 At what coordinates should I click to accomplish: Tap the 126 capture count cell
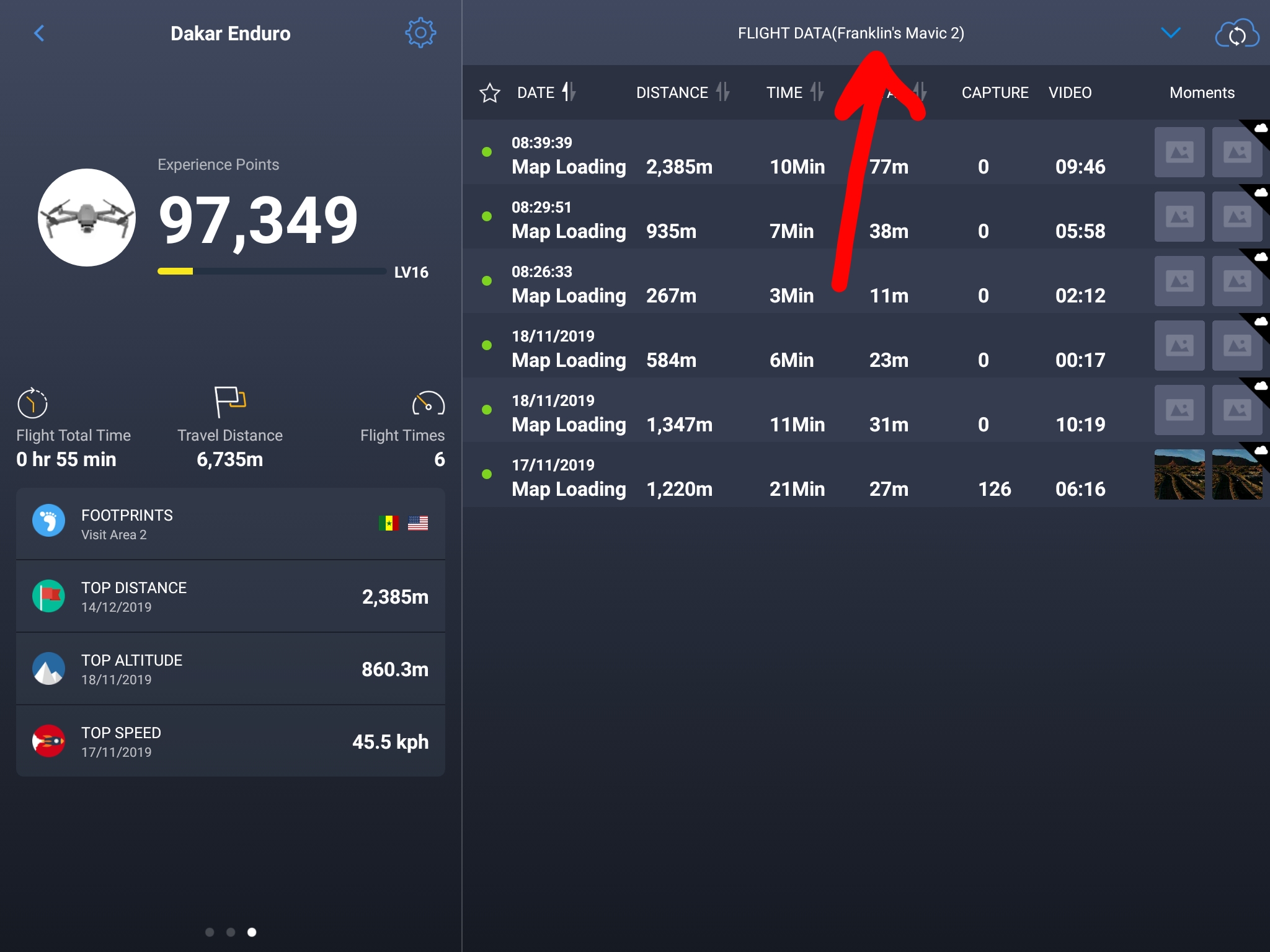[995, 489]
